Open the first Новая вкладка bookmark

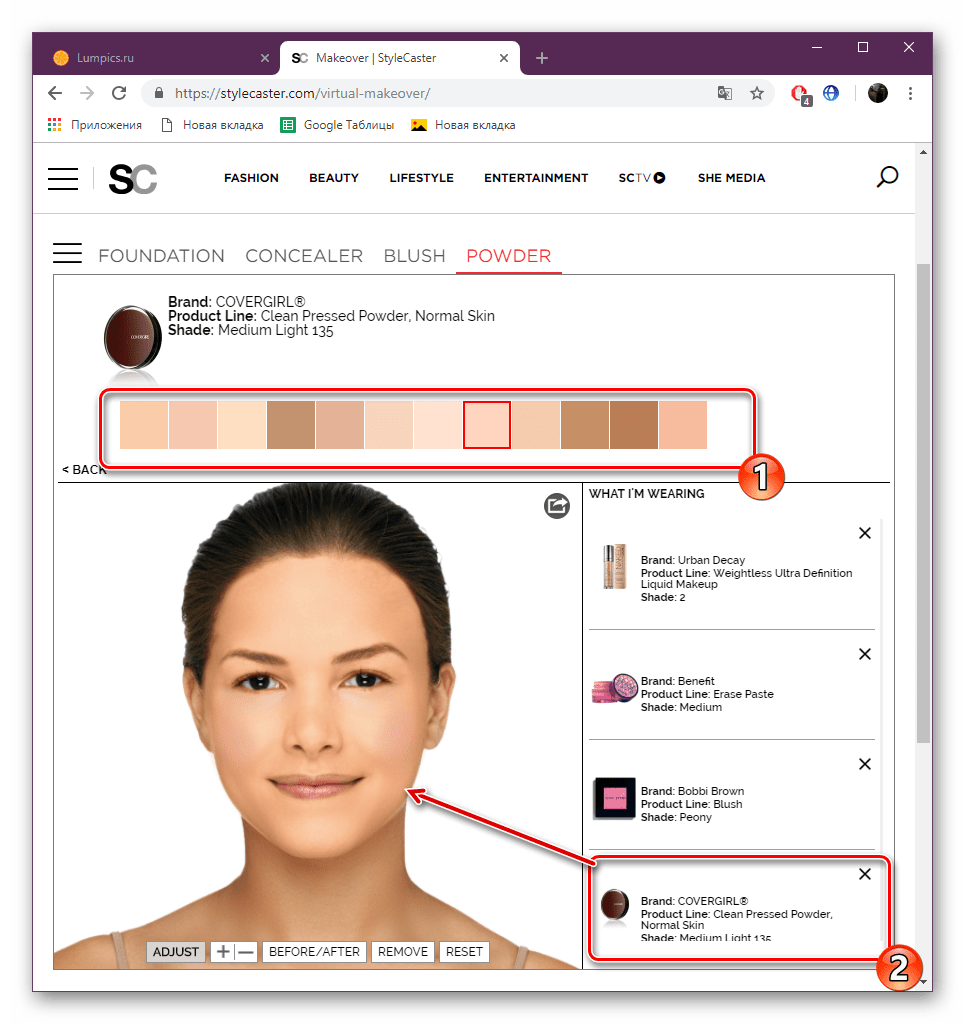[x=212, y=125]
